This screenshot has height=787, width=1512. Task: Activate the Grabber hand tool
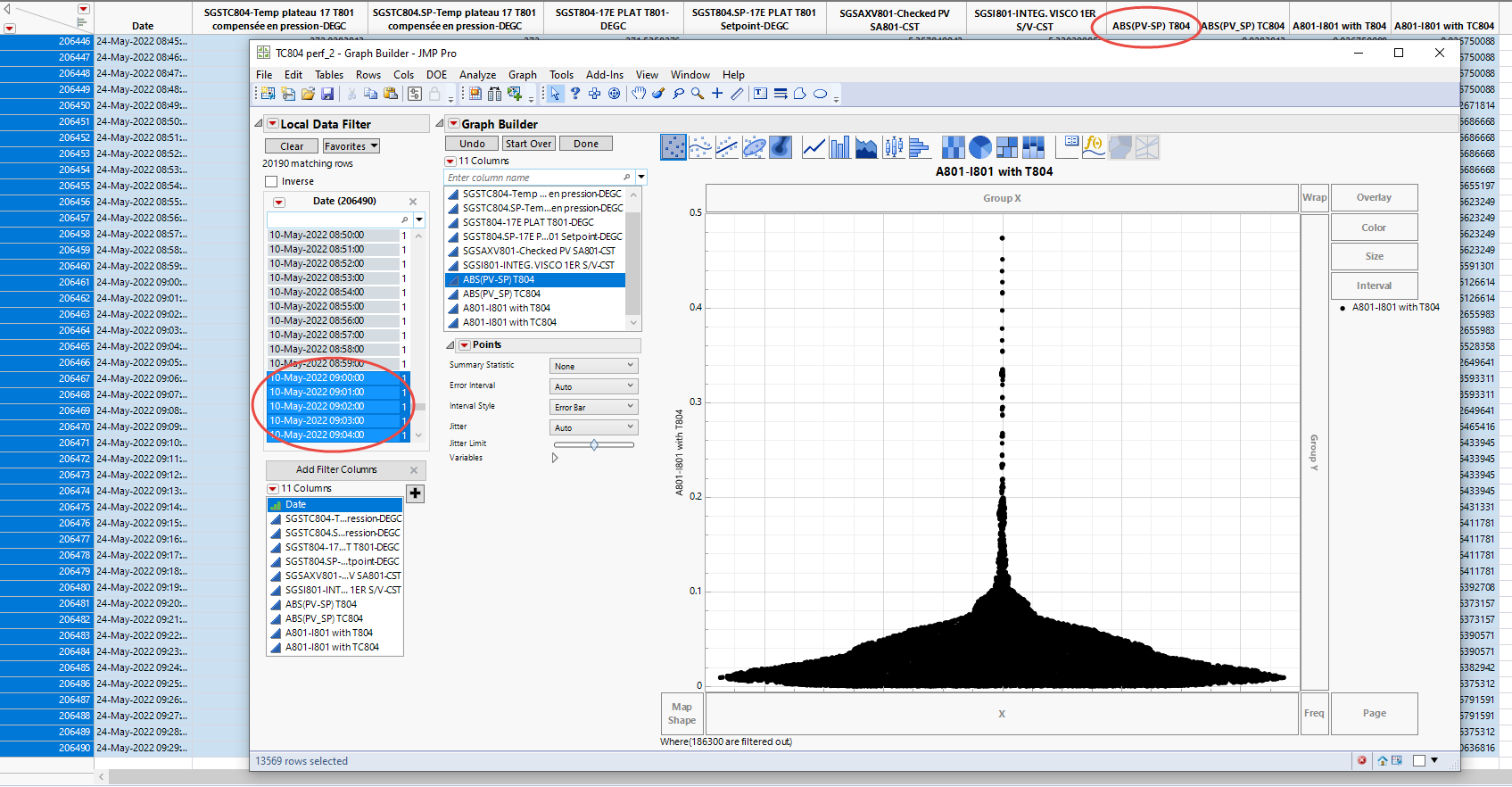pyautogui.click(x=639, y=94)
